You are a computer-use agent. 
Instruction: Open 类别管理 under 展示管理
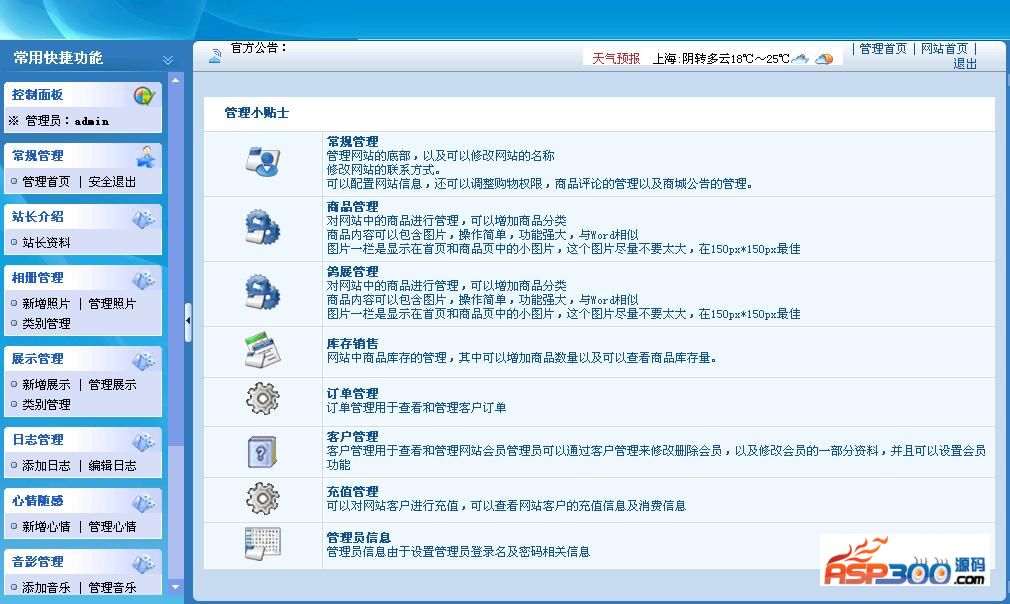(46, 404)
